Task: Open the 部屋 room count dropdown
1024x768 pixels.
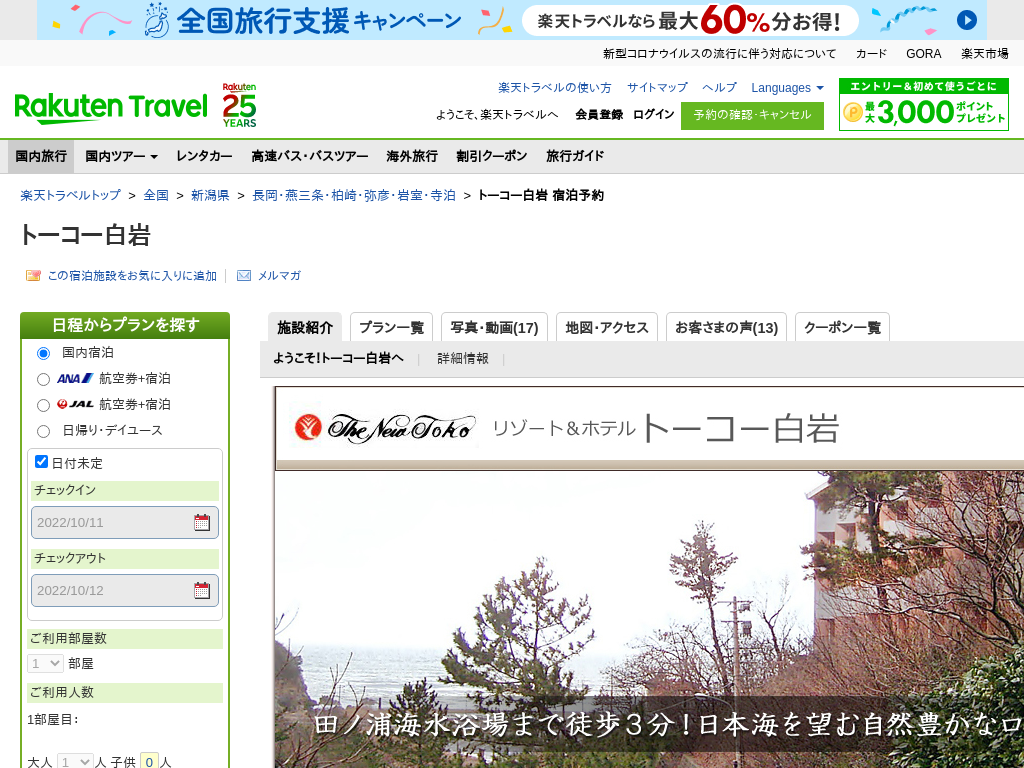Action: point(45,664)
